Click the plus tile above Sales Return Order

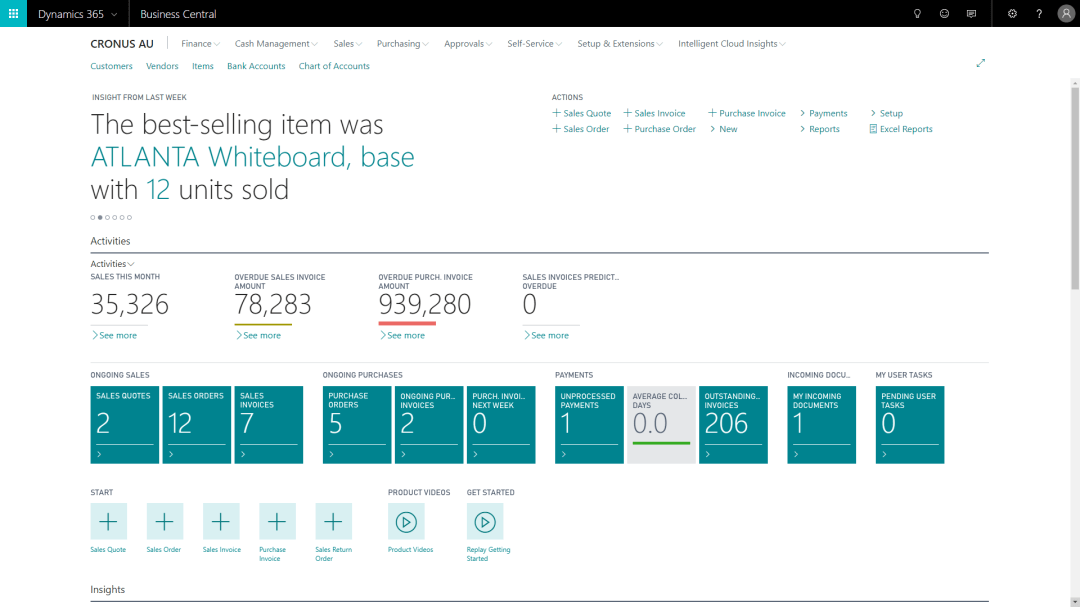coord(333,522)
